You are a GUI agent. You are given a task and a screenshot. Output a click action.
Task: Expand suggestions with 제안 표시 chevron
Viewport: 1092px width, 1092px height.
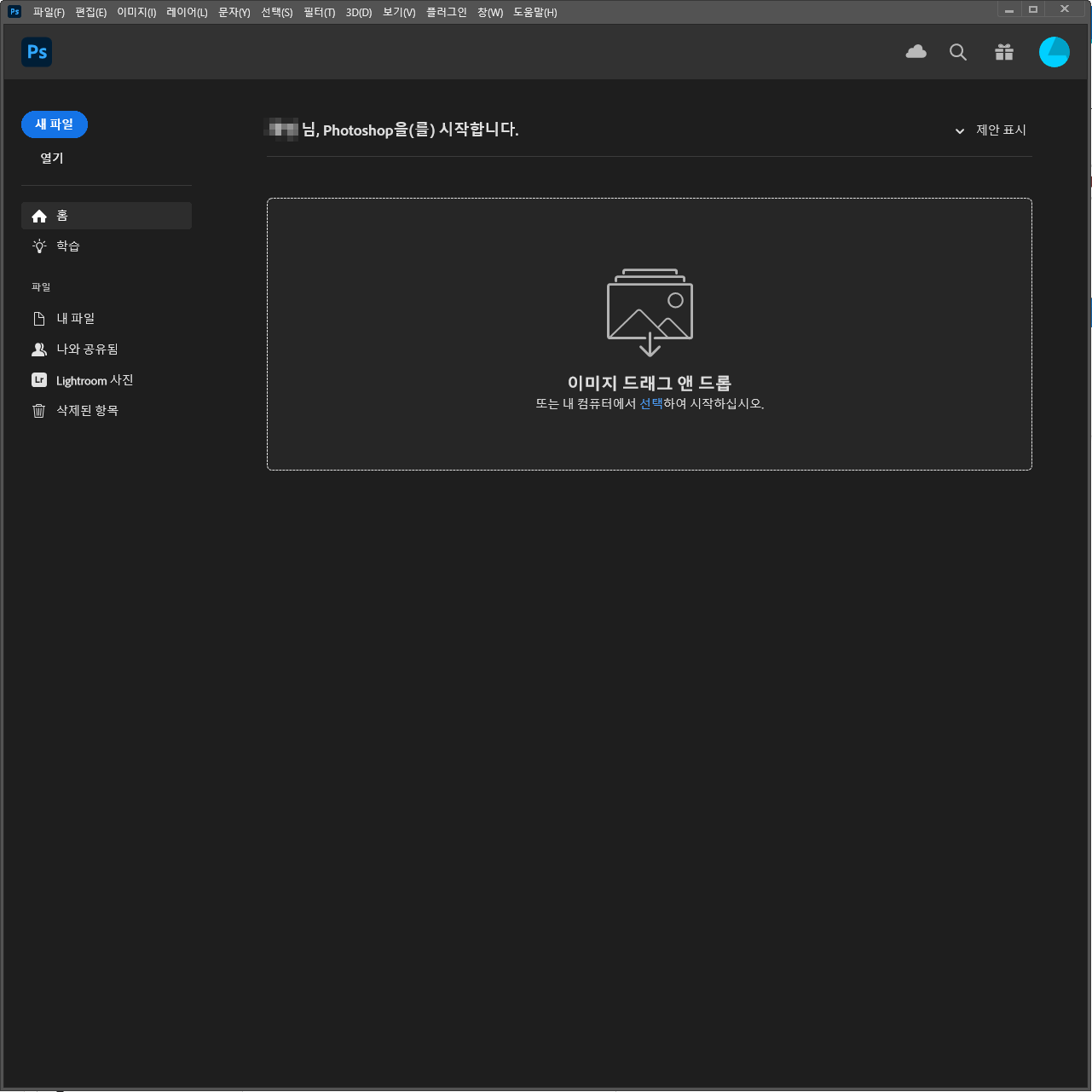pyautogui.click(x=960, y=131)
